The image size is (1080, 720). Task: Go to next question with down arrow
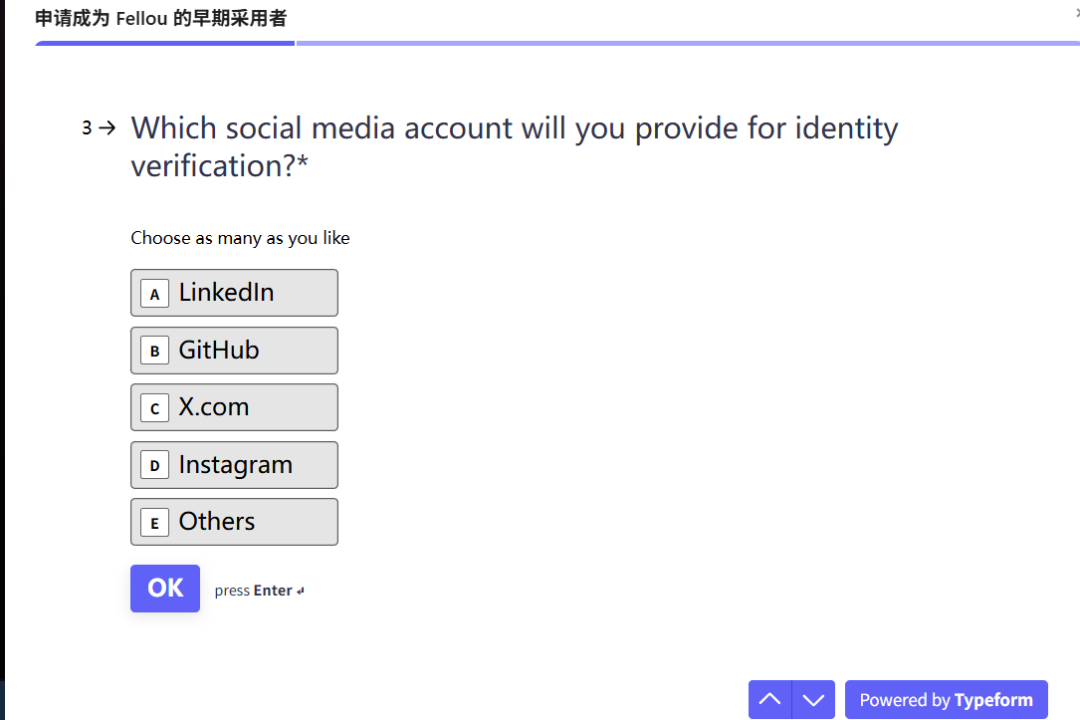coord(813,700)
